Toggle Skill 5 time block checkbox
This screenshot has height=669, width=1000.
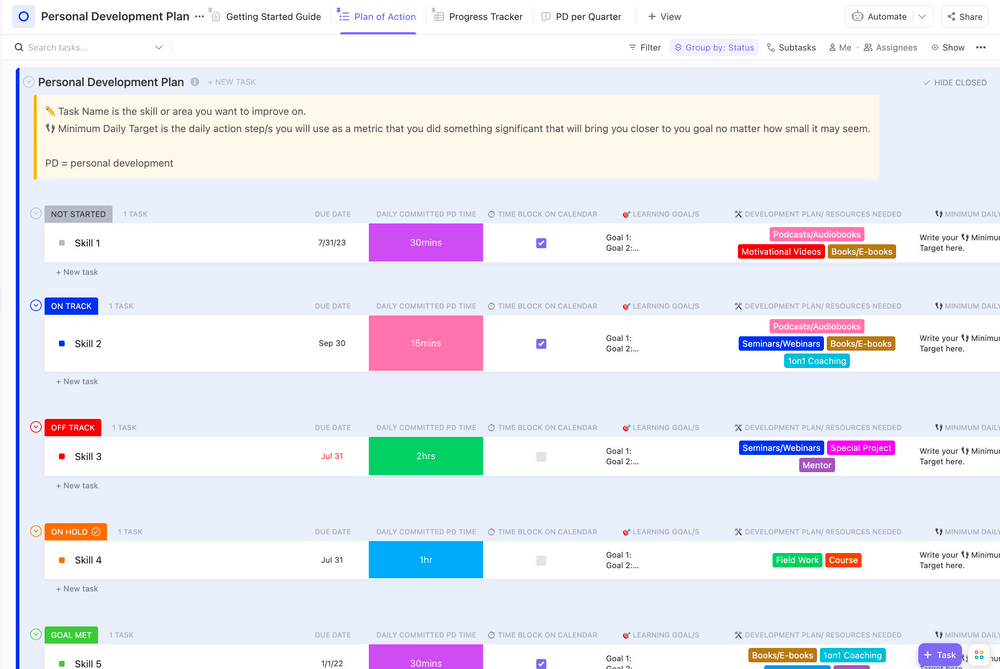[541, 664]
